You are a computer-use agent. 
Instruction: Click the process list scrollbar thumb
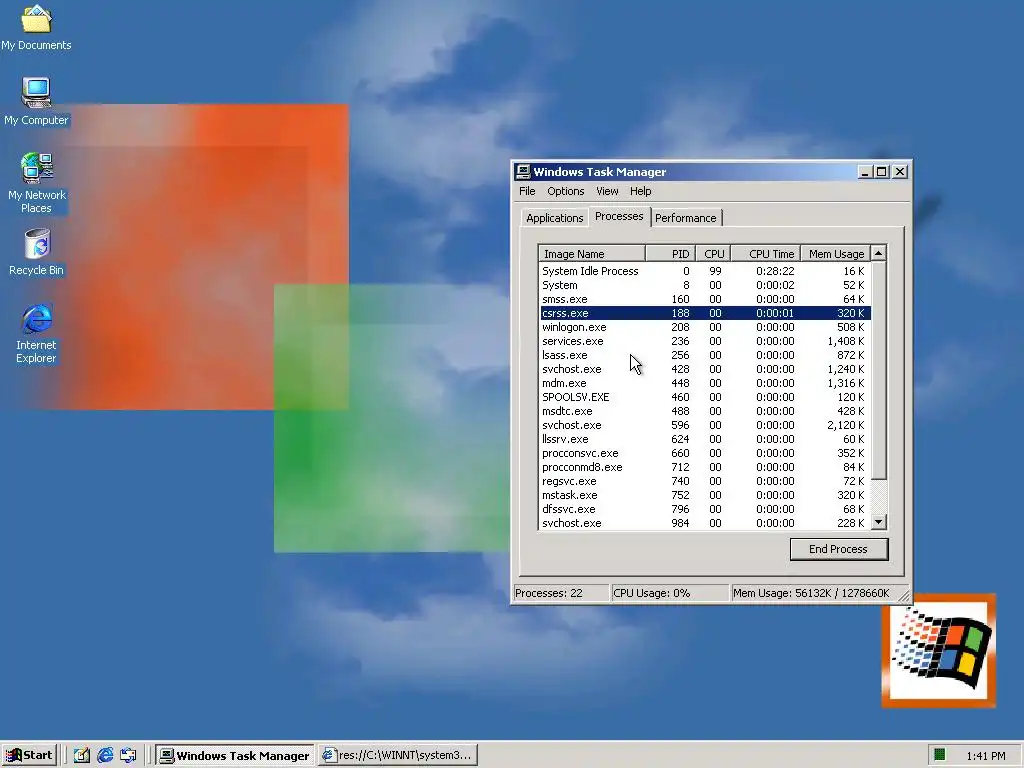pyautogui.click(x=879, y=370)
